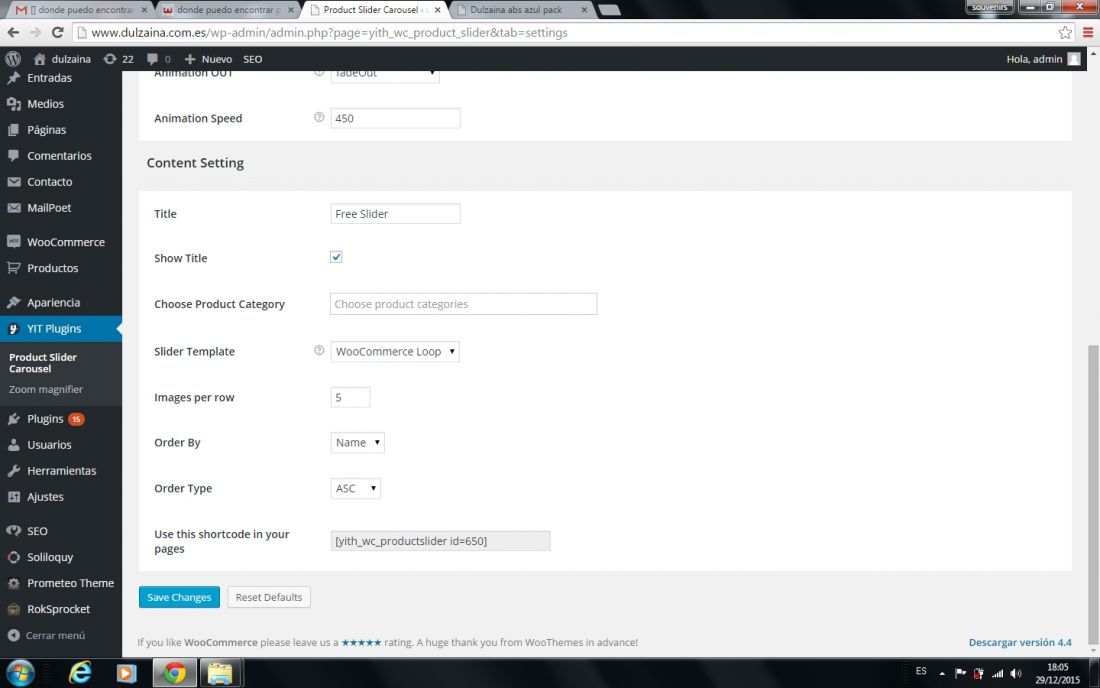Open the Plugins menu with 15 badge
The height and width of the screenshot is (688, 1100).
pos(61,419)
